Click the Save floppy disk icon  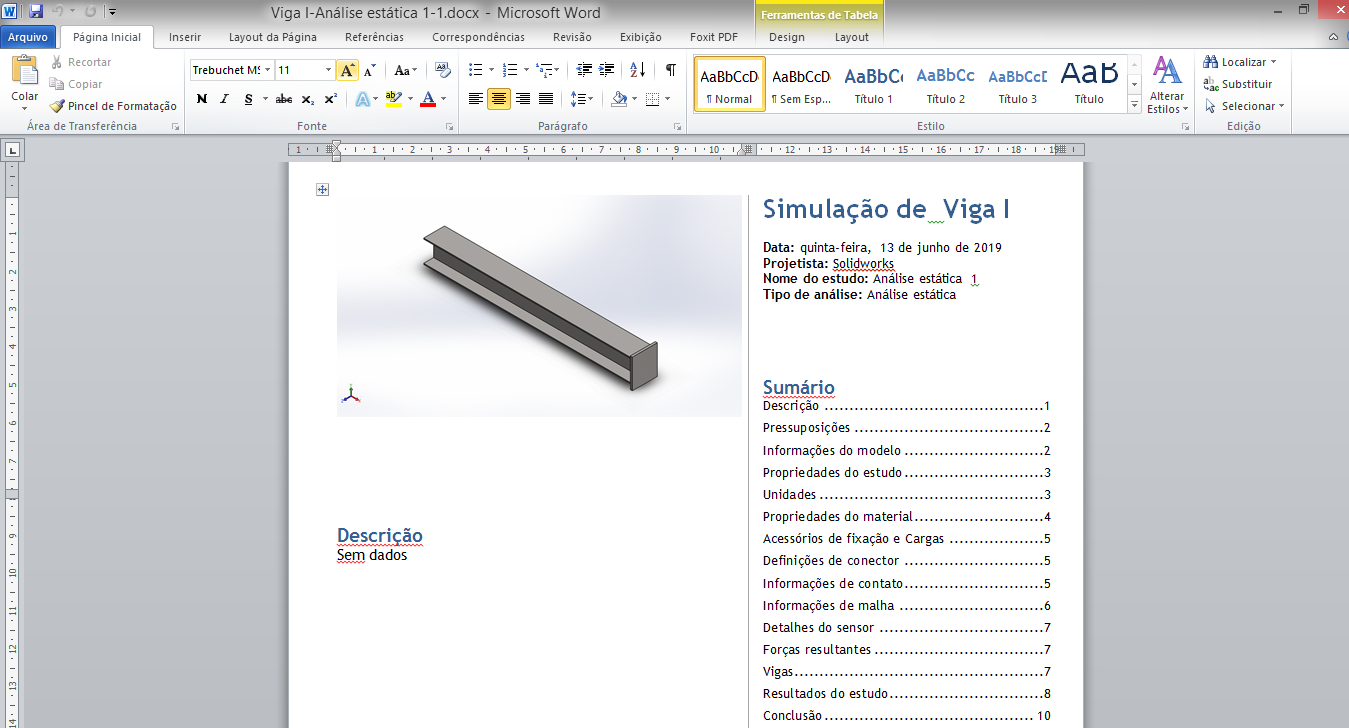[x=36, y=12]
